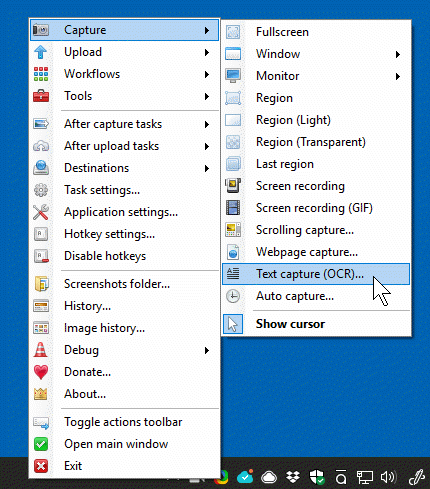Expand the Tools submenu arrow
430x489 pixels.
(207, 96)
